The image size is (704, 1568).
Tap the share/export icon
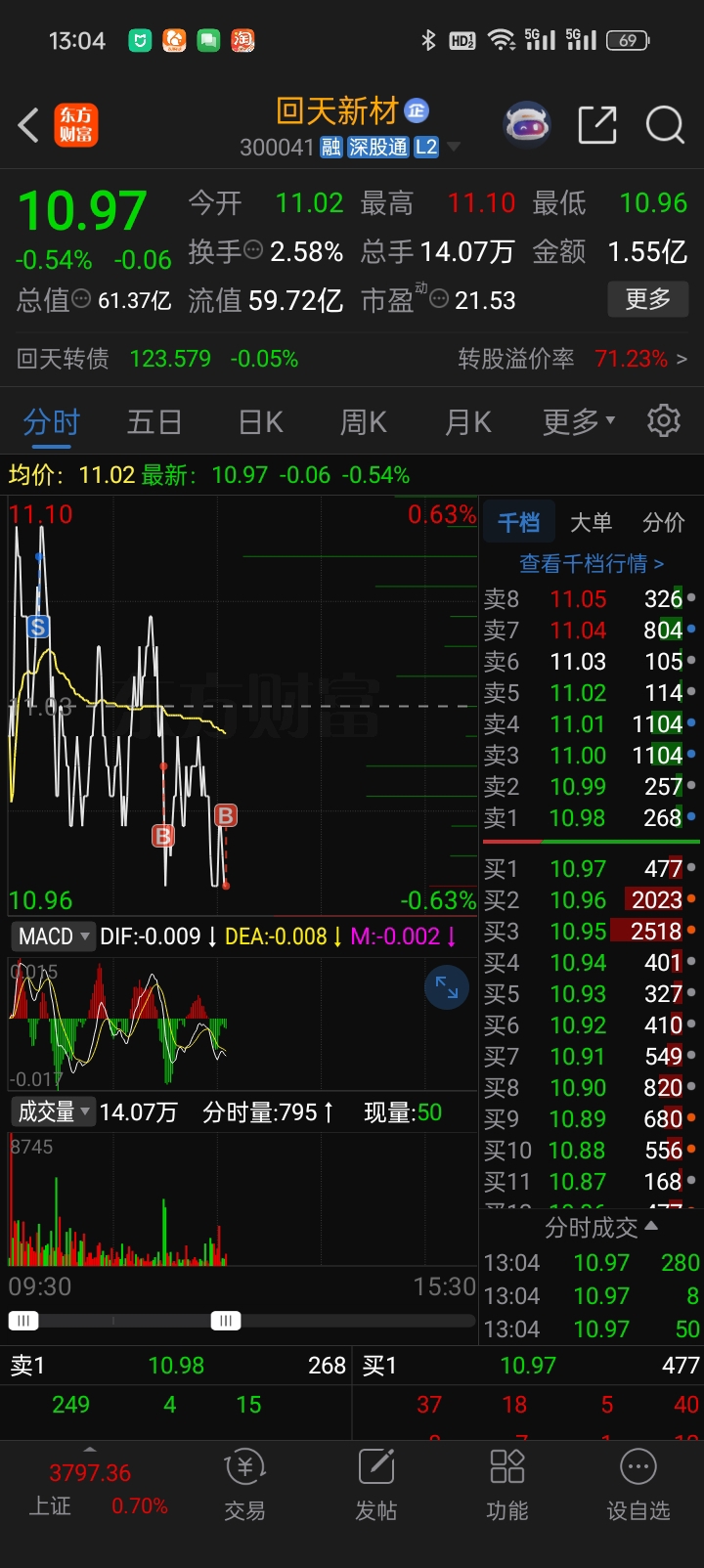(x=596, y=125)
